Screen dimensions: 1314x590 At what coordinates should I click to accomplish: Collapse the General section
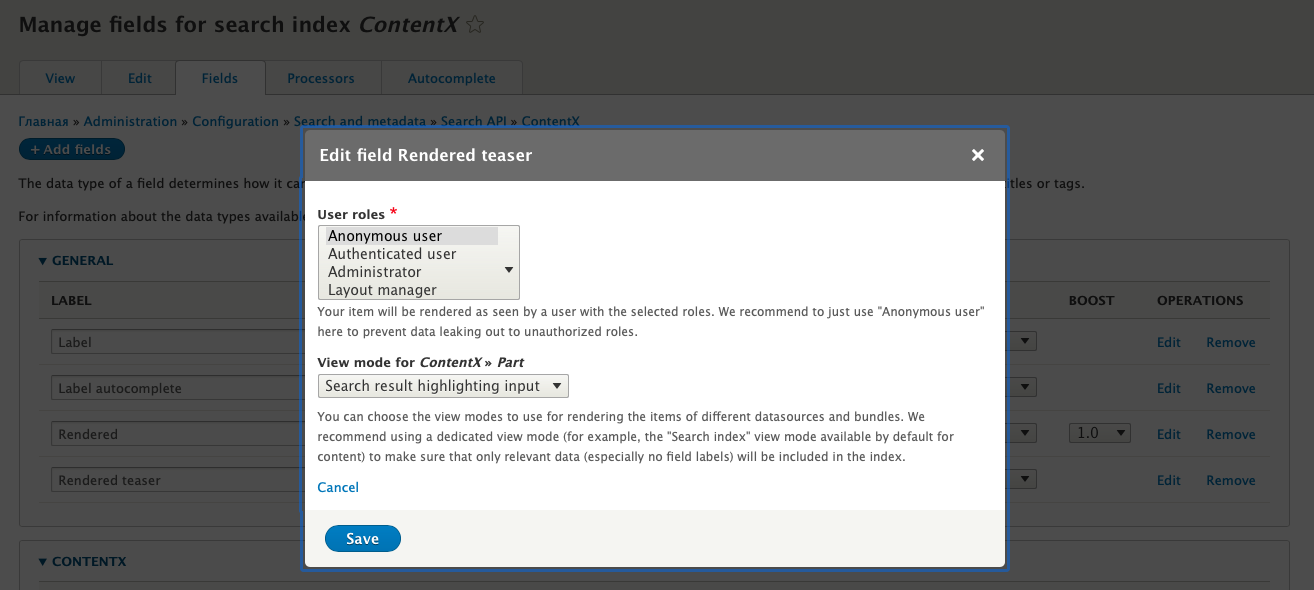click(76, 261)
